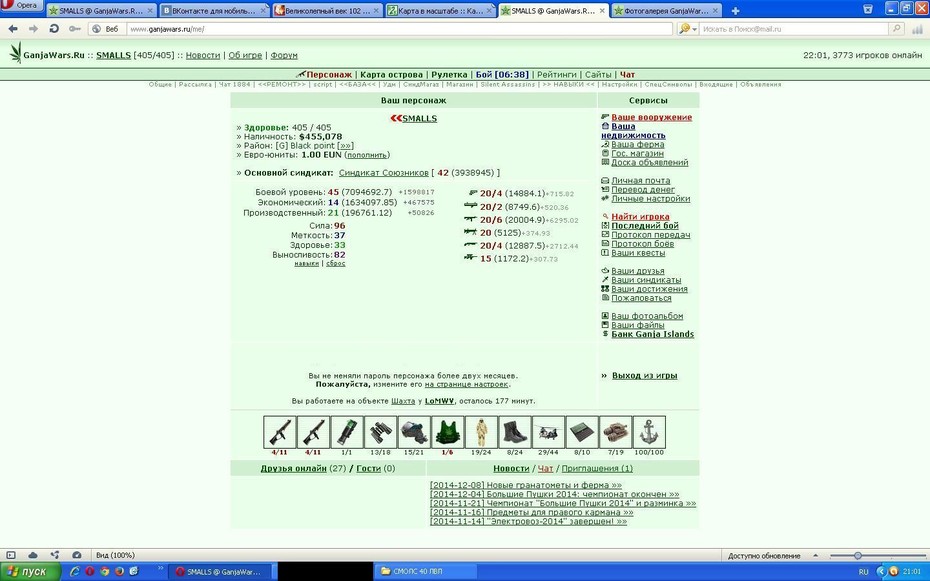Click the Шахта object link
The width and height of the screenshot is (930, 581).
point(403,401)
